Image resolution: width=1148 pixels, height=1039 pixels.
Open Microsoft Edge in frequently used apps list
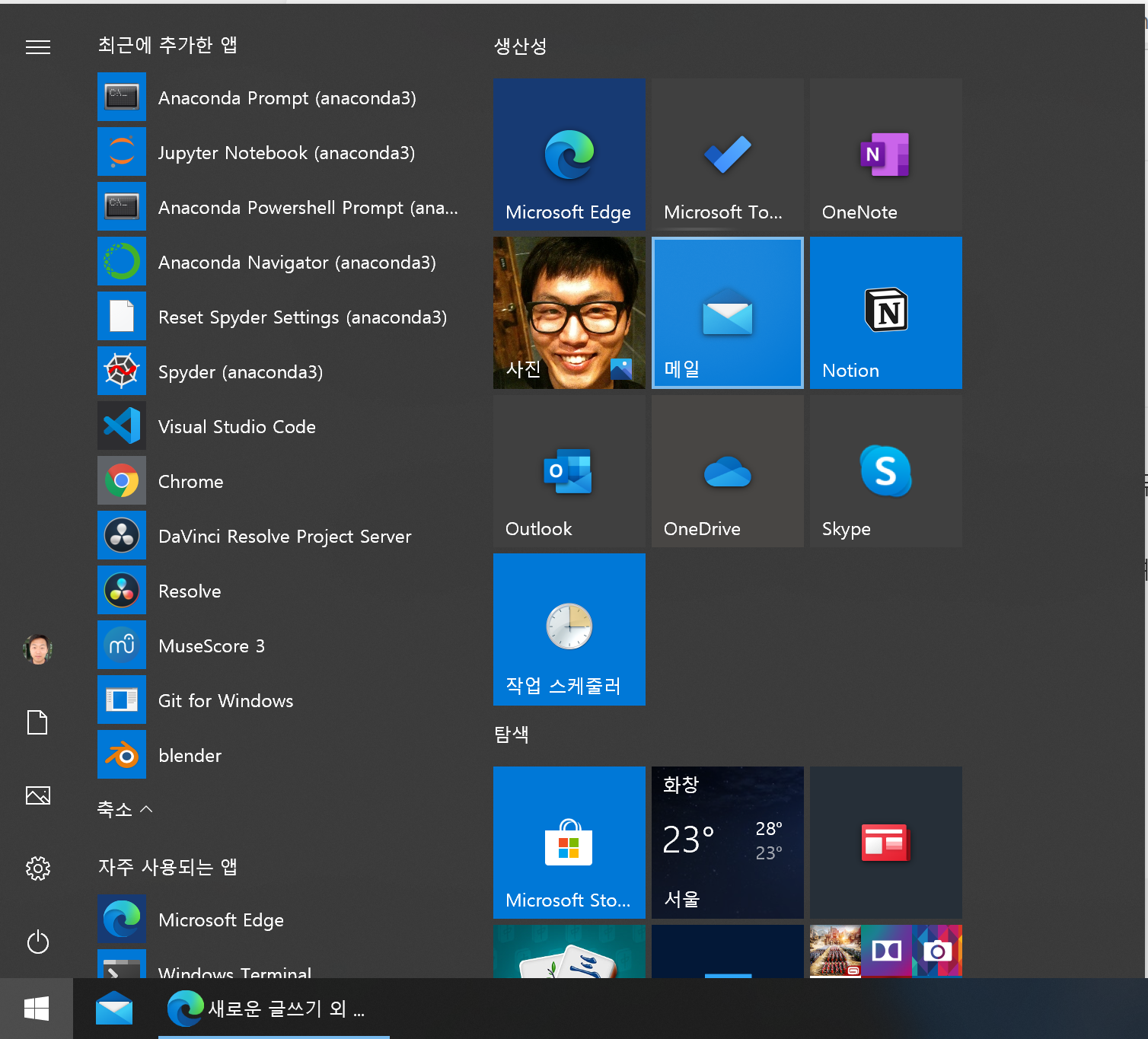pyautogui.click(x=280, y=919)
